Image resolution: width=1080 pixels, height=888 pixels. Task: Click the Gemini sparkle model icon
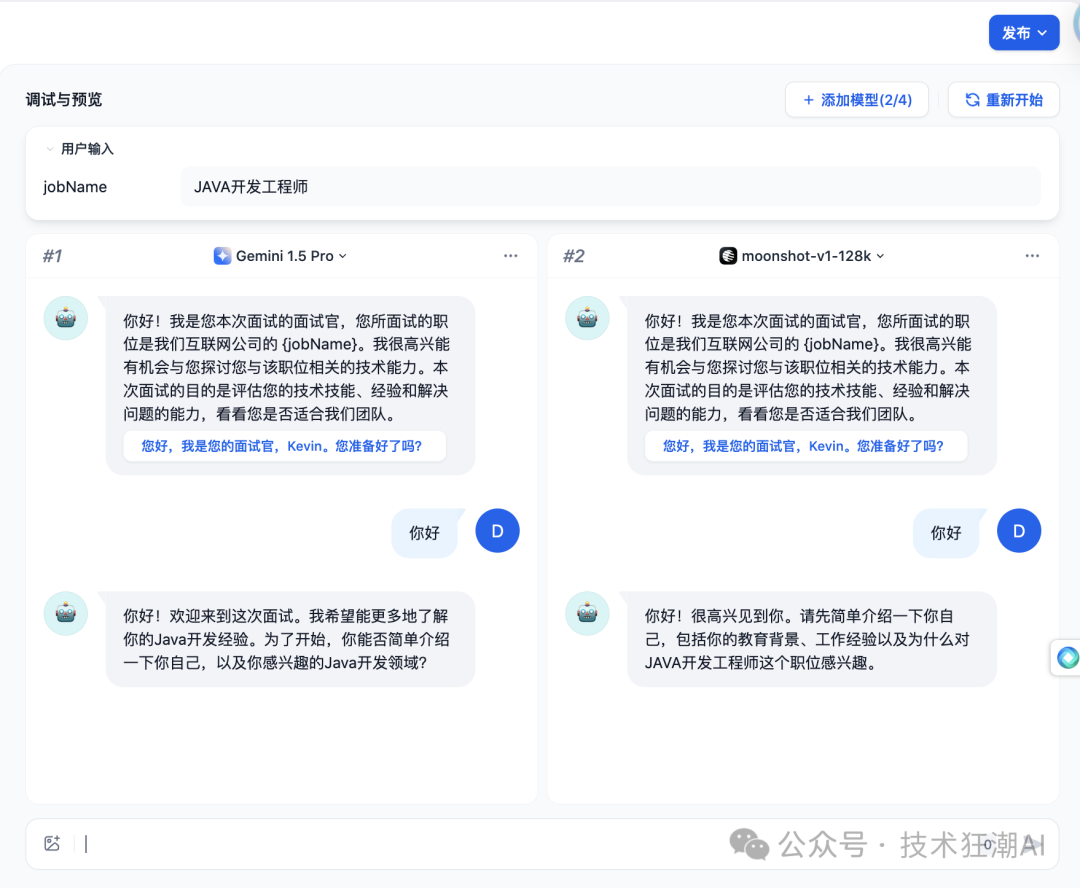pos(222,256)
